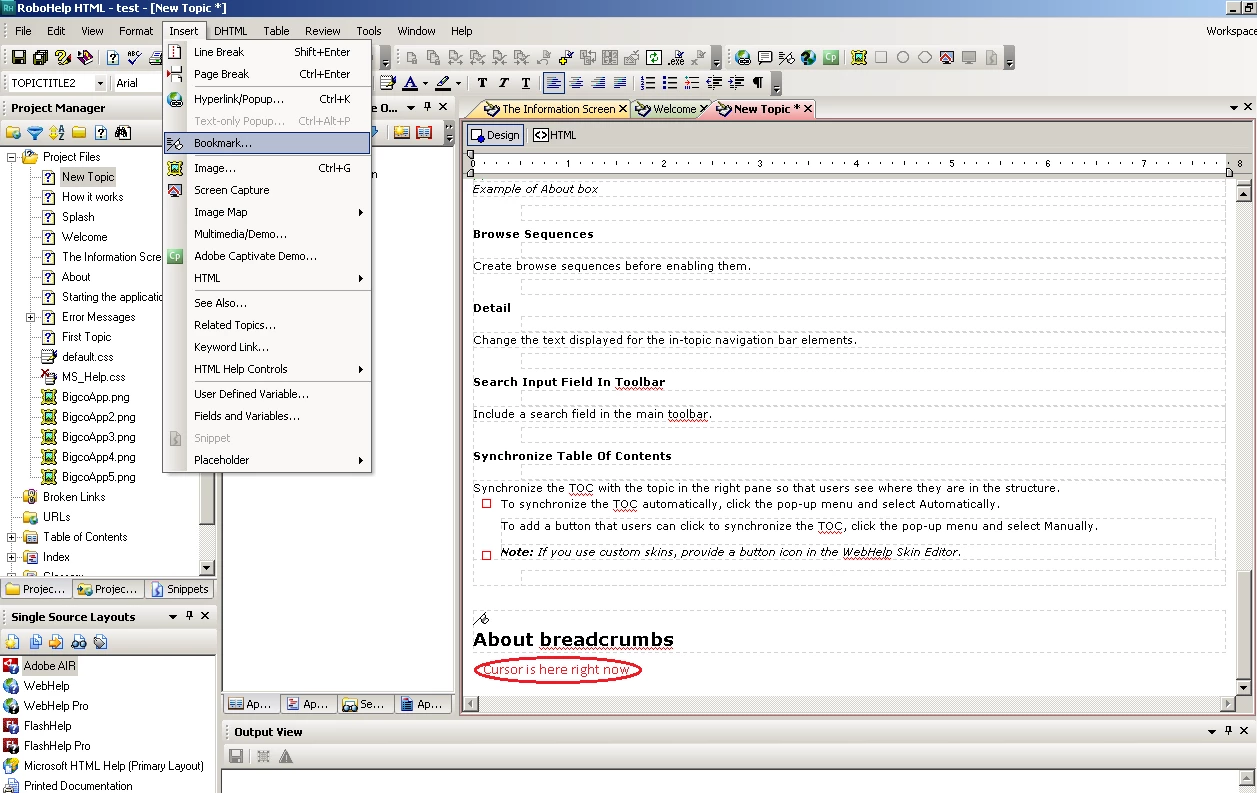
Task: Click the globe link hyperlink toolbar icon
Action: pos(743,58)
